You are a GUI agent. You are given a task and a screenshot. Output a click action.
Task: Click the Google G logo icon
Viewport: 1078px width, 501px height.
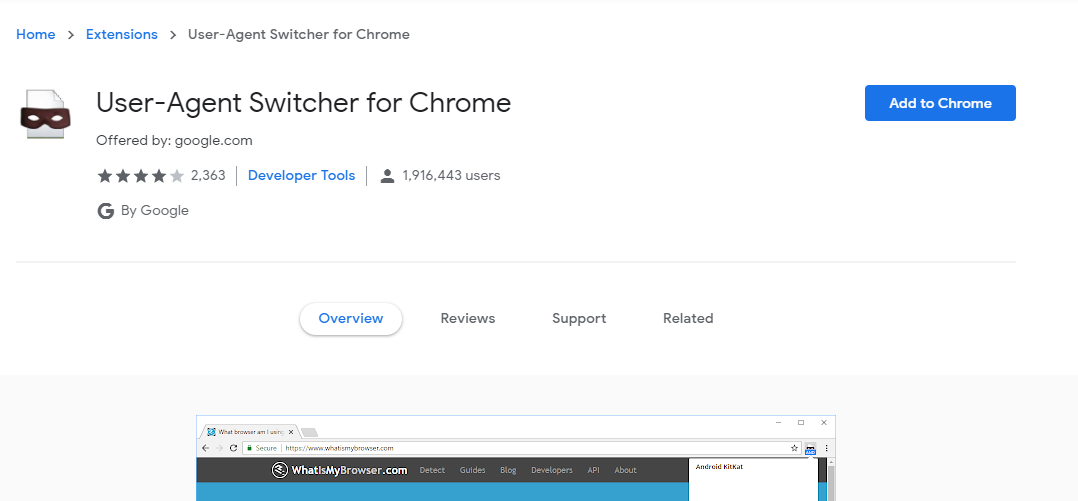coord(105,211)
